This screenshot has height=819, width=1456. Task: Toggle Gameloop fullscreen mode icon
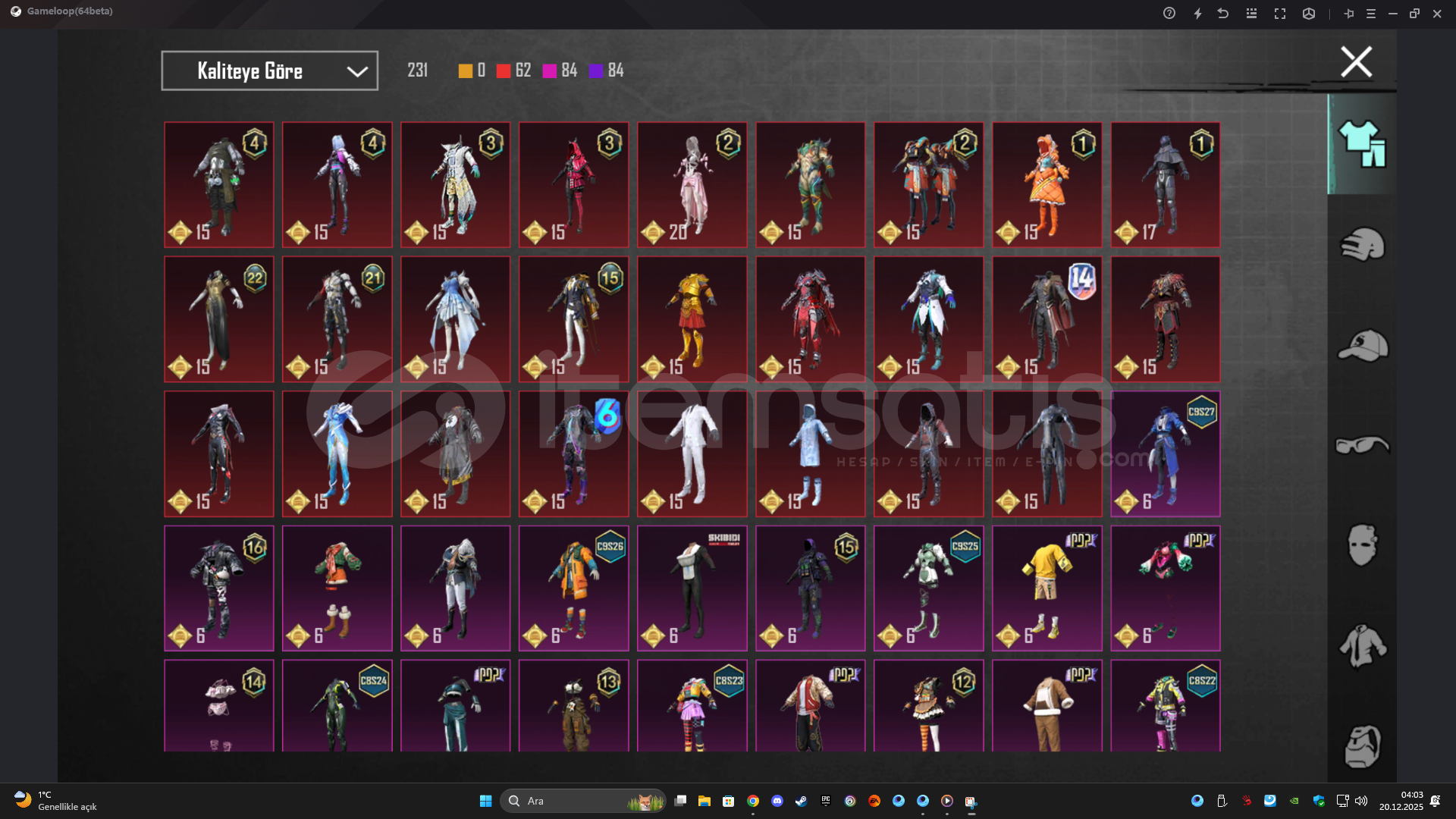1280,13
